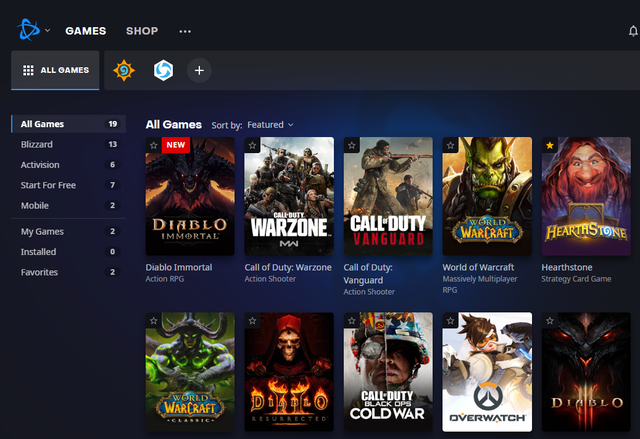Open the Hearthstone favorite tab icon
The width and height of the screenshot is (640, 439).
tap(124, 70)
